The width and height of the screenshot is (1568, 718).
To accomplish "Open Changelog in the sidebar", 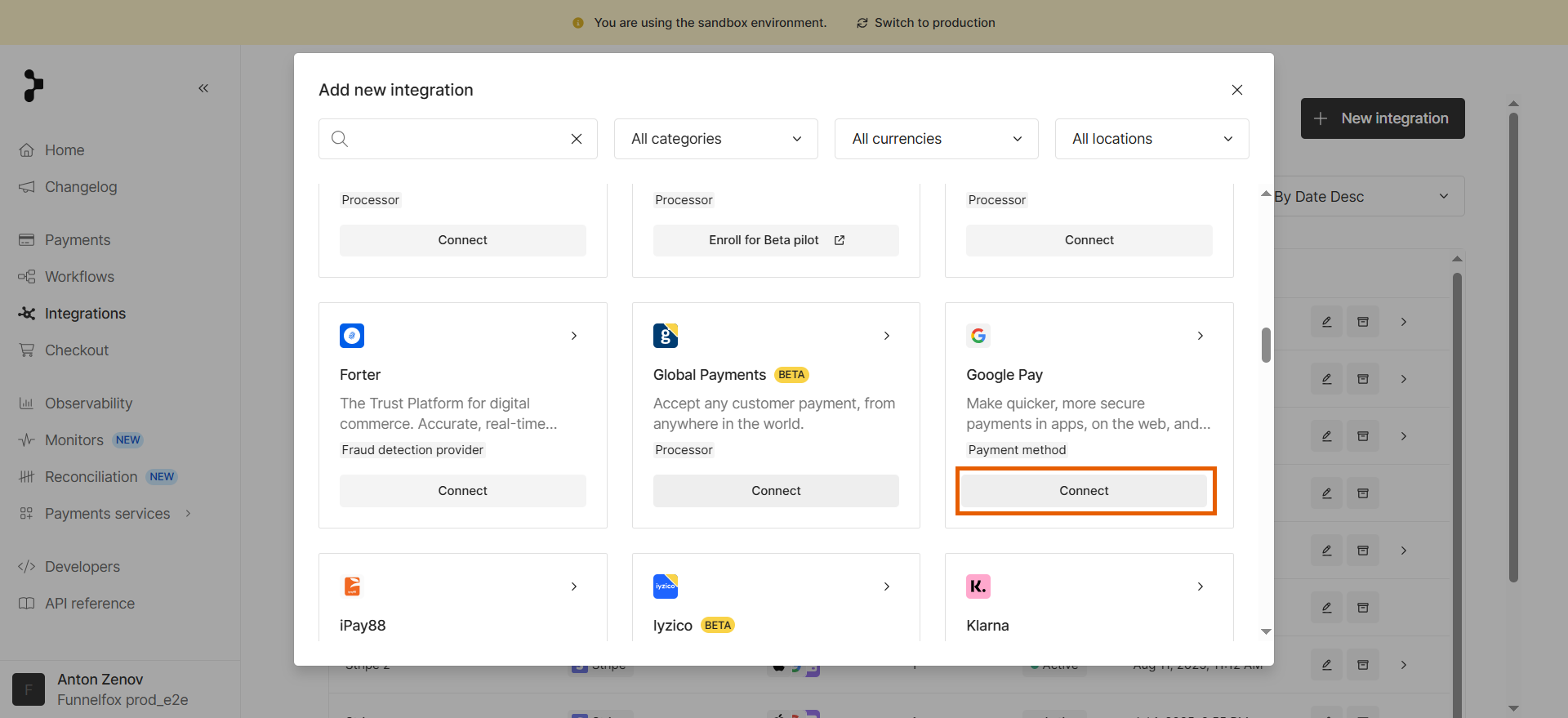I will tap(81, 187).
